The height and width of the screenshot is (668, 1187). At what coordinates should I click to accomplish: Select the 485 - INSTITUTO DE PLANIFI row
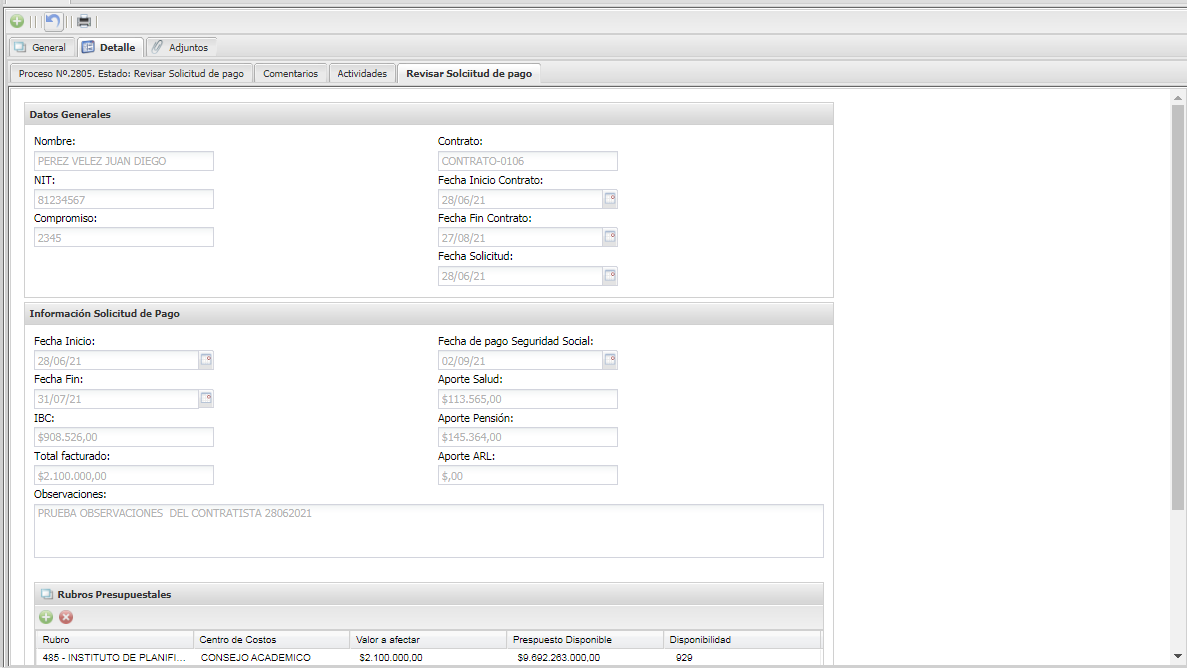tap(114, 657)
